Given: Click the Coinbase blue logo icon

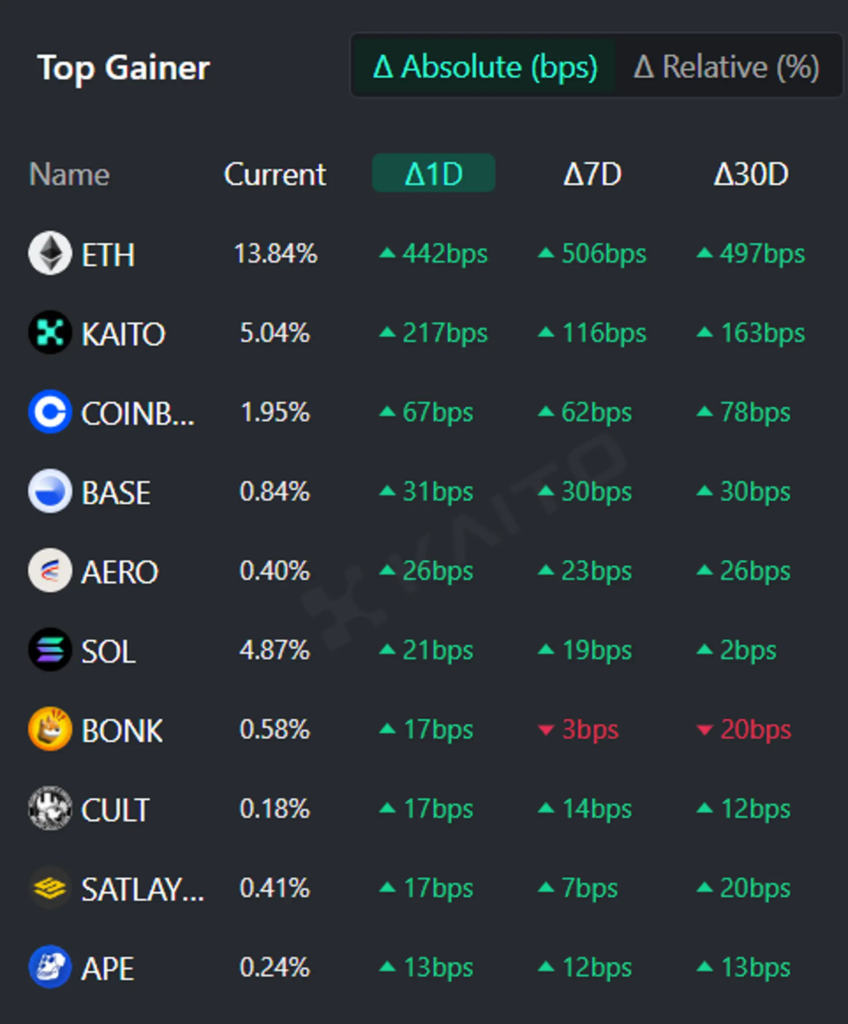Looking at the screenshot, I should [49, 412].
